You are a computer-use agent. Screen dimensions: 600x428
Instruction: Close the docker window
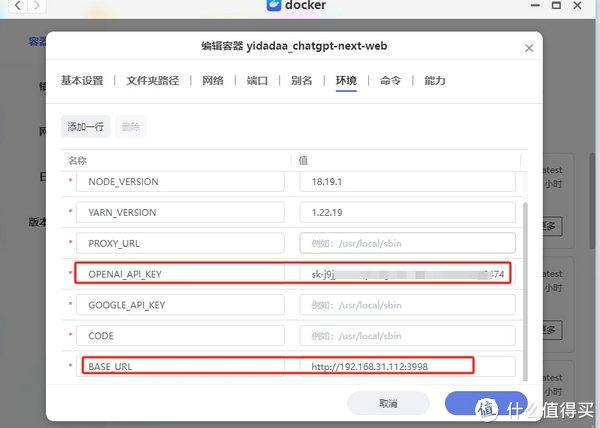(577, 5)
